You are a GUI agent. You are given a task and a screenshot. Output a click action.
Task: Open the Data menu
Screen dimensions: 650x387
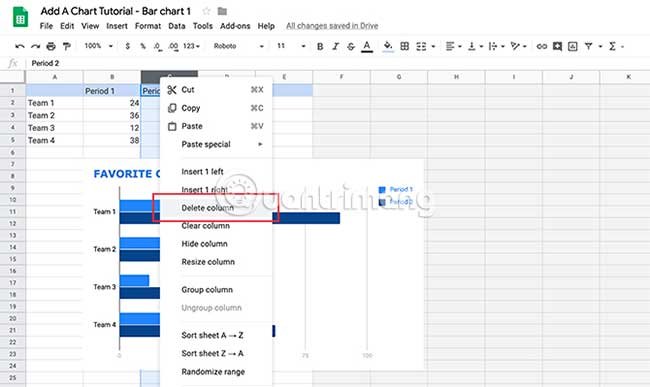(177, 26)
